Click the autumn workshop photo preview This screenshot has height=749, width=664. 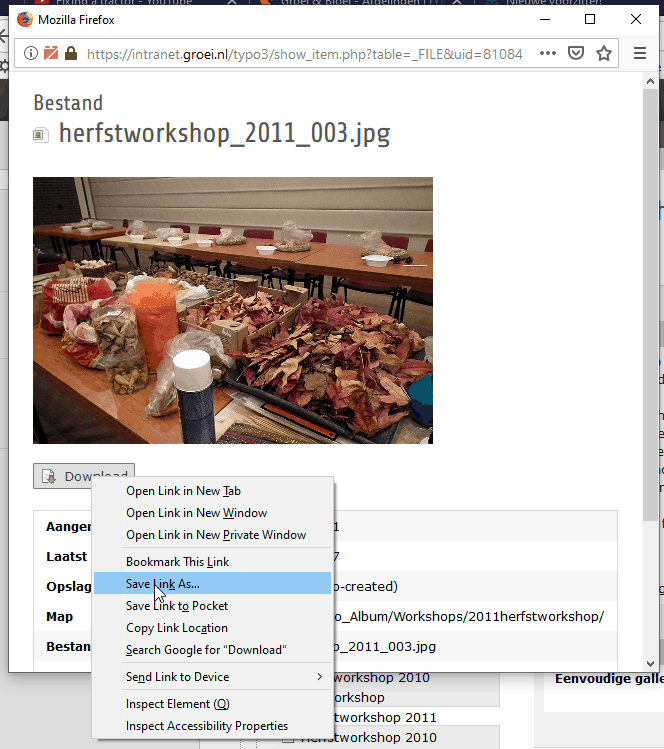click(232, 310)
